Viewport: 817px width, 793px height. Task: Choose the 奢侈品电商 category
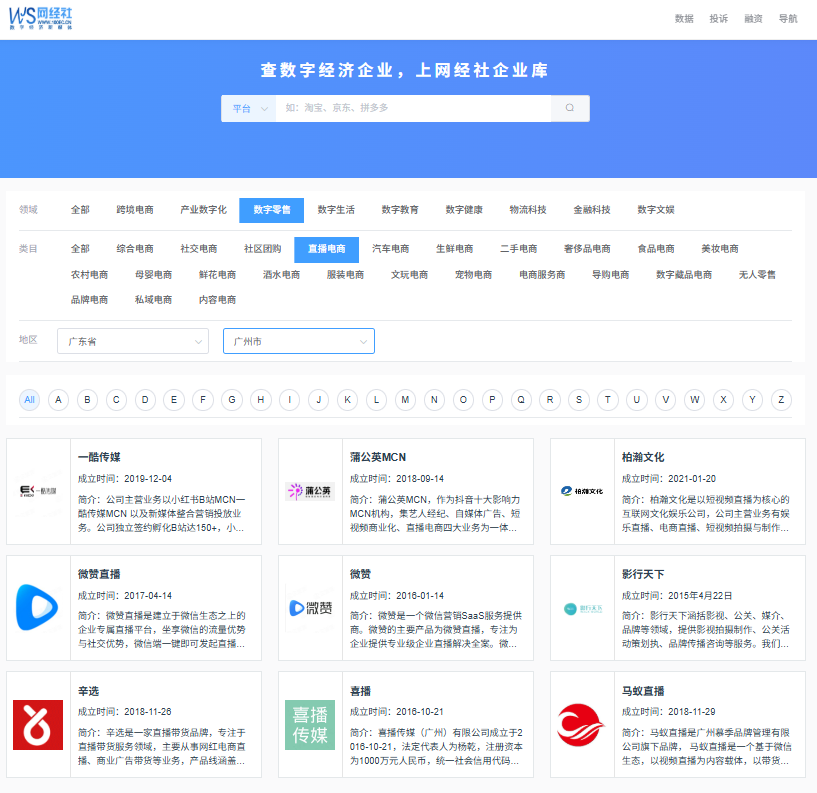587,249
